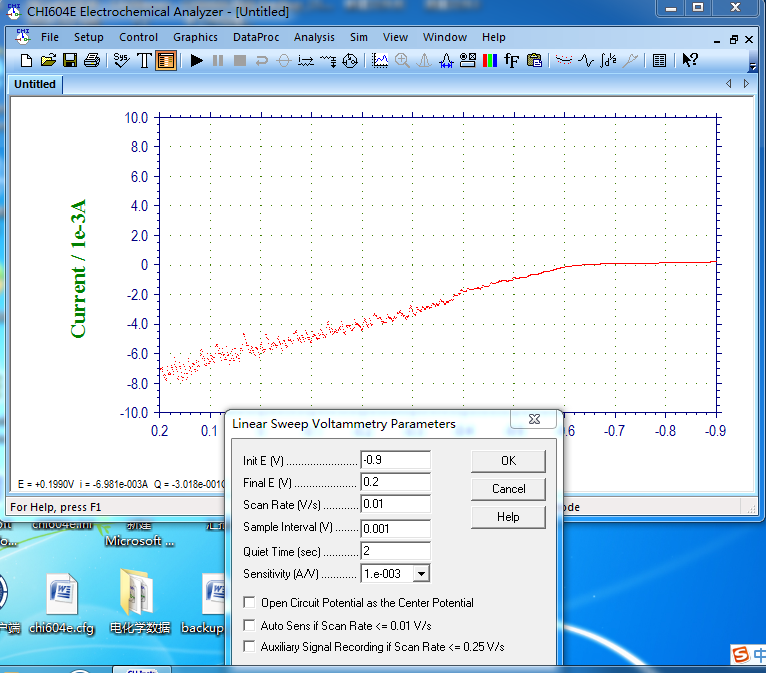766x673 pixels.
Task: Select the Untitled document tab
Action: [x=35, y=84]
